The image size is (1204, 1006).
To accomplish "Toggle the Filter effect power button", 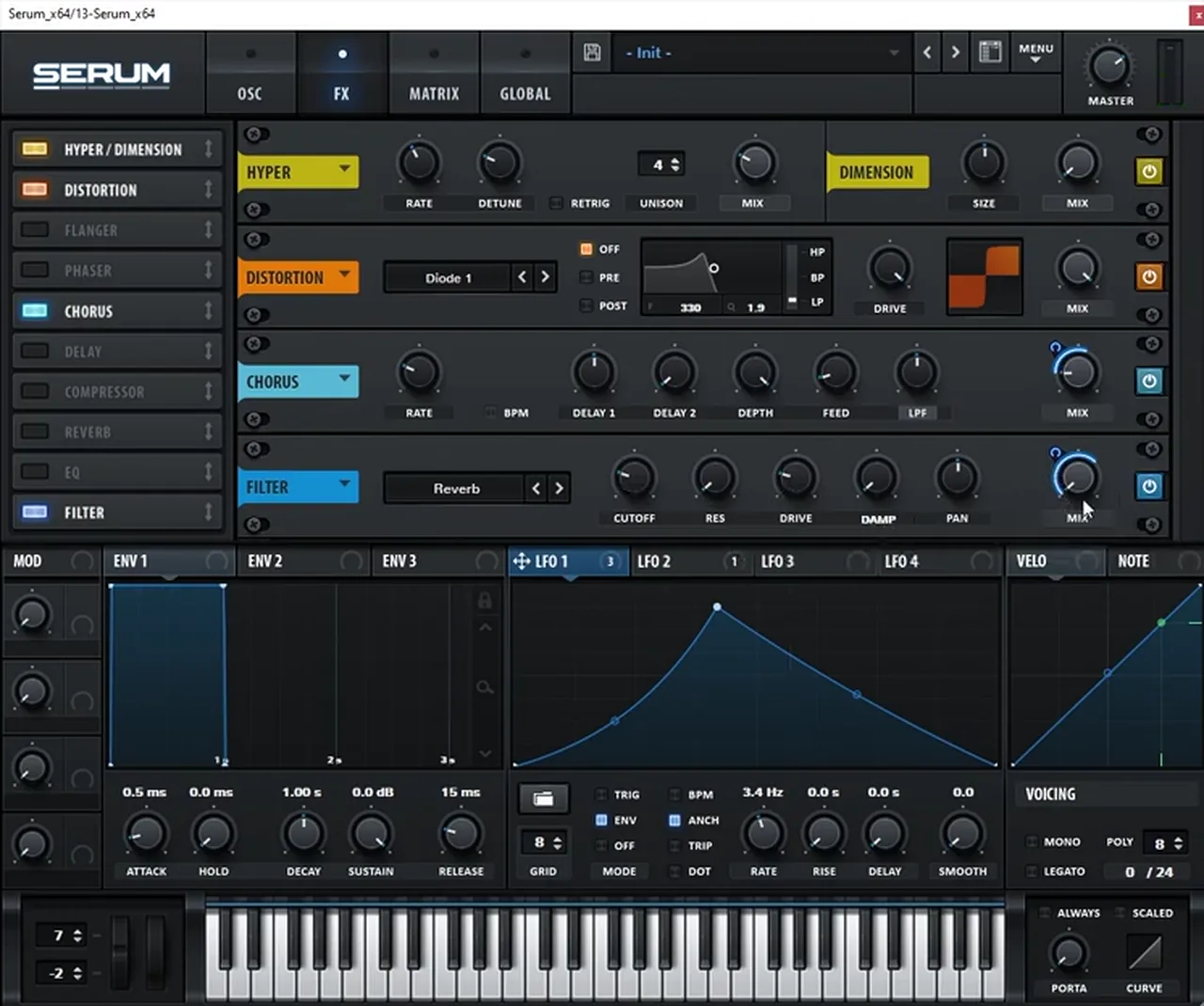I will 1149,487.
